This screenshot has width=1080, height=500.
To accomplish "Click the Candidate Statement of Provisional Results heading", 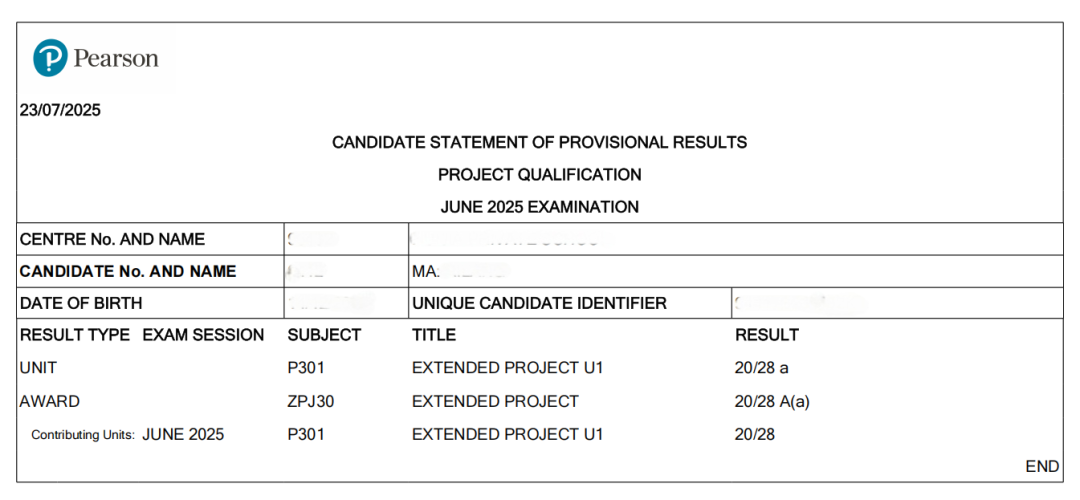I will [x=539, y=142].
